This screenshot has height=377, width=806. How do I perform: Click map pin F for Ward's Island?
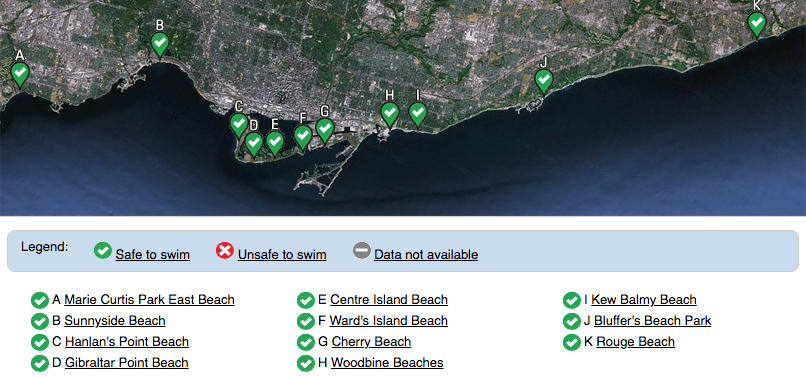click(303, 137)
